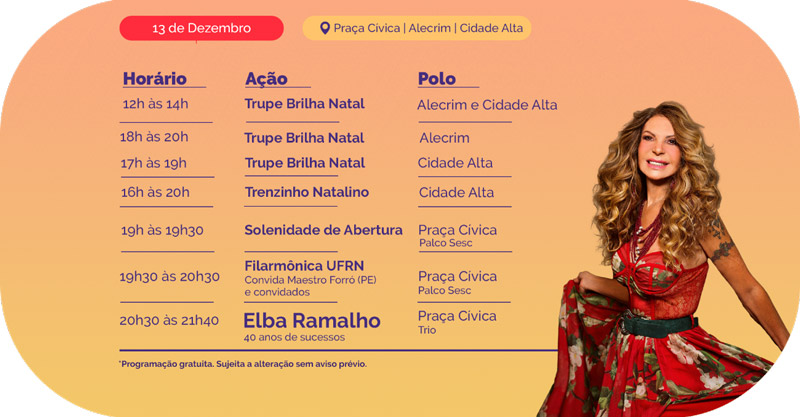Image resolution: width=800 pixels, height=417 pixels.
Task: Select the 13 de Dezembro red badge
Action: point(202,28)
